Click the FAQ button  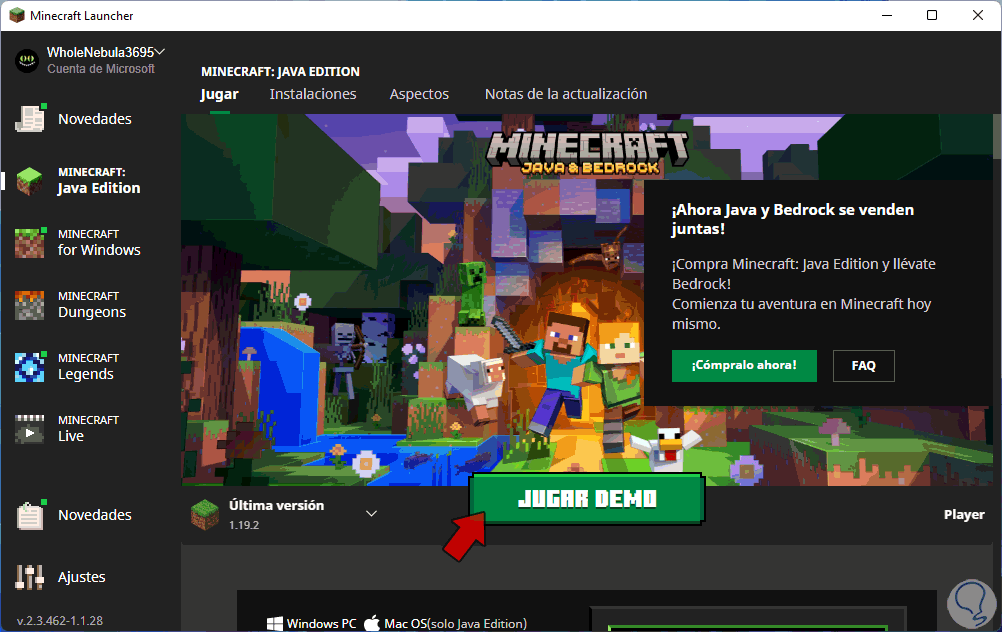[863, 366]
